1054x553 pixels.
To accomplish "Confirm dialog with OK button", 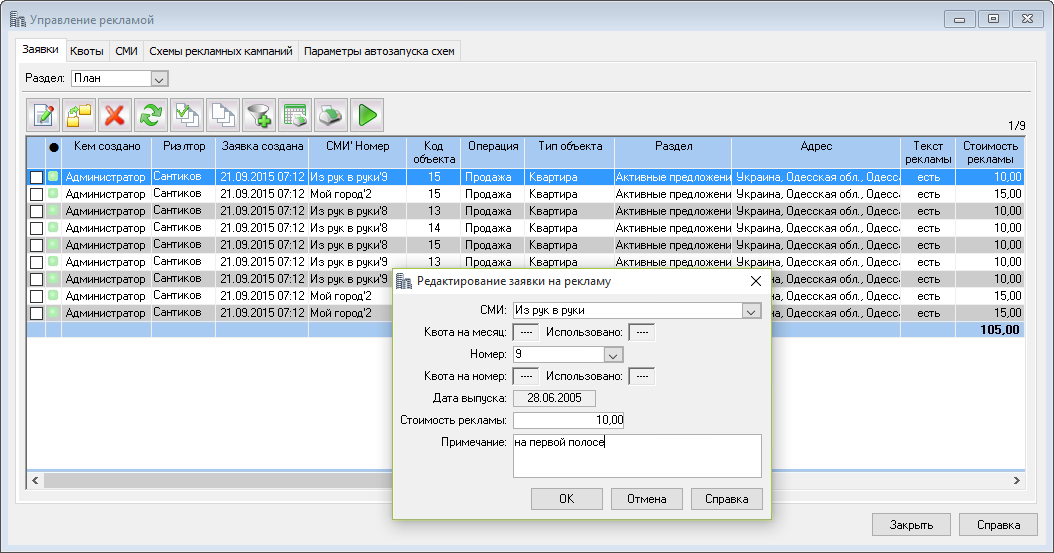I will (567, 499).
